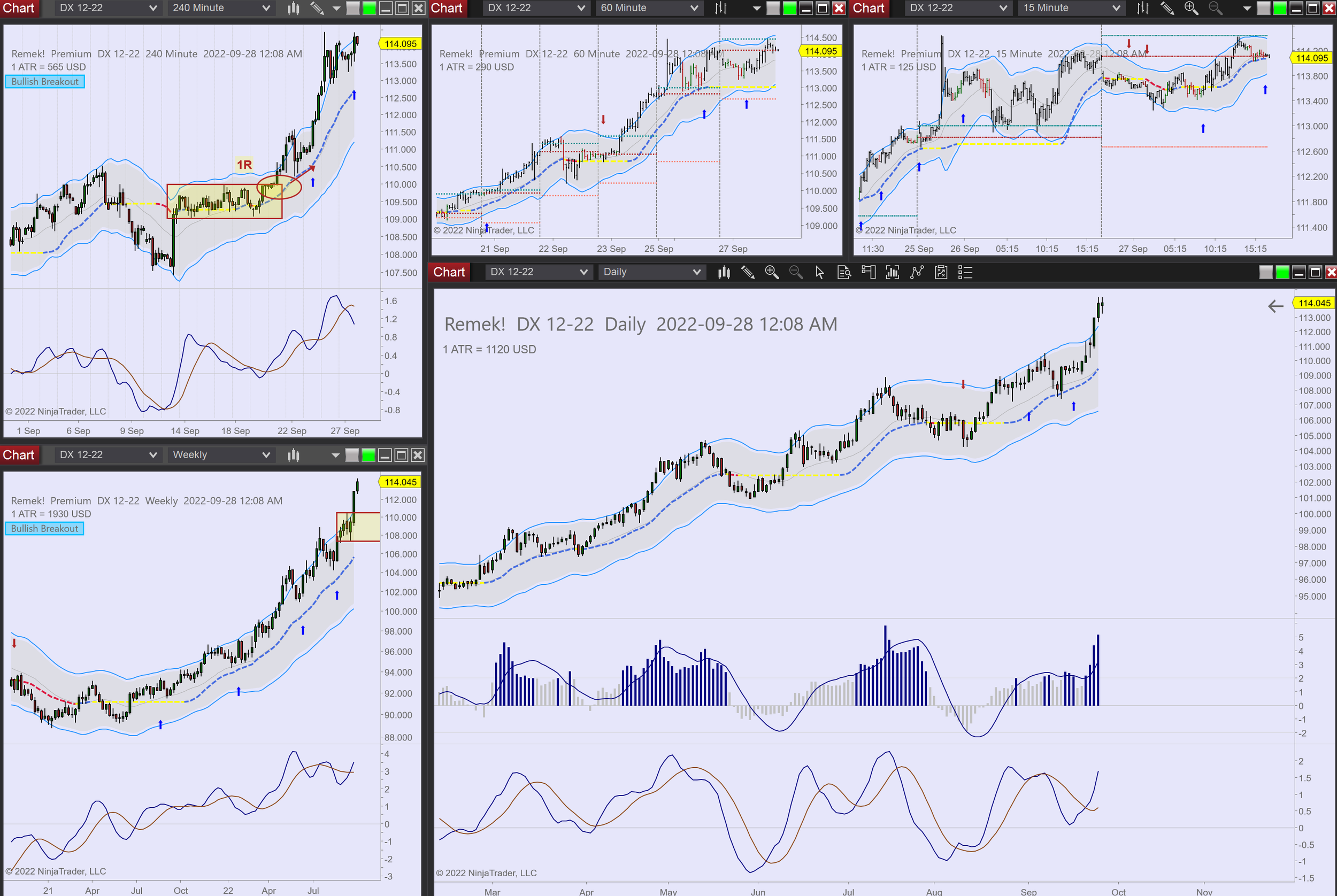Click Chart tab of Weekly window
1337x896 pixels.
pos(18,455)
